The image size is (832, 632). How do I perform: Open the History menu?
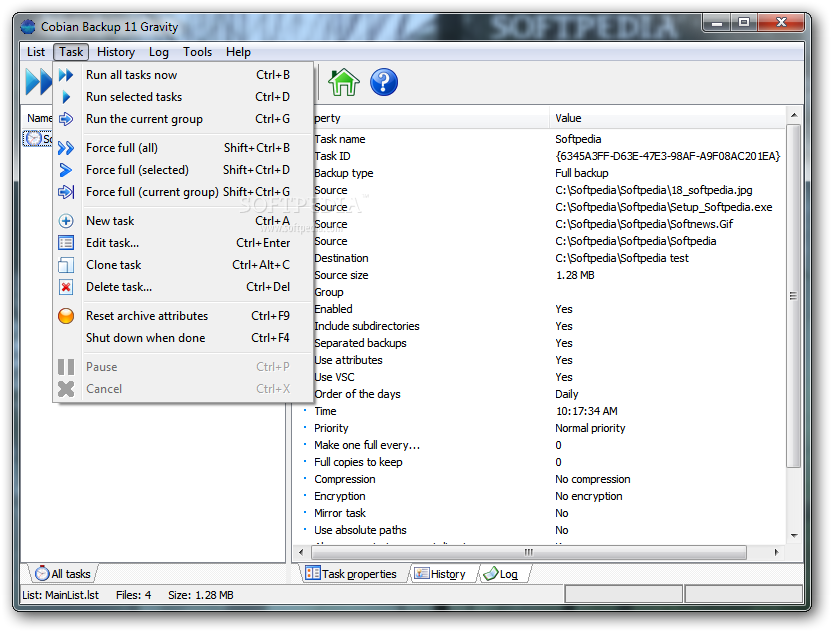(x=116, y=52)
